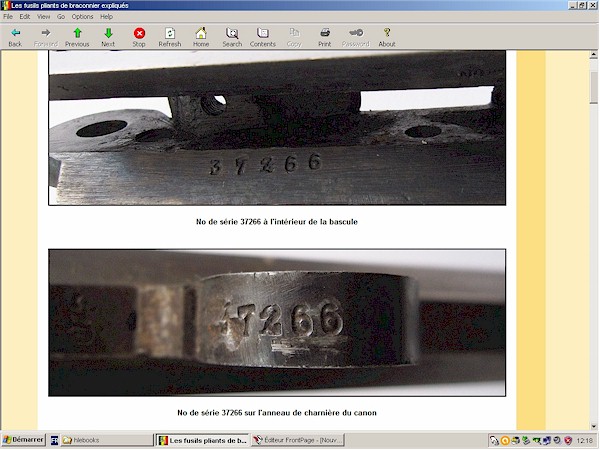Print the current page
Screen dimensions: 600x450
click(324, 37)
